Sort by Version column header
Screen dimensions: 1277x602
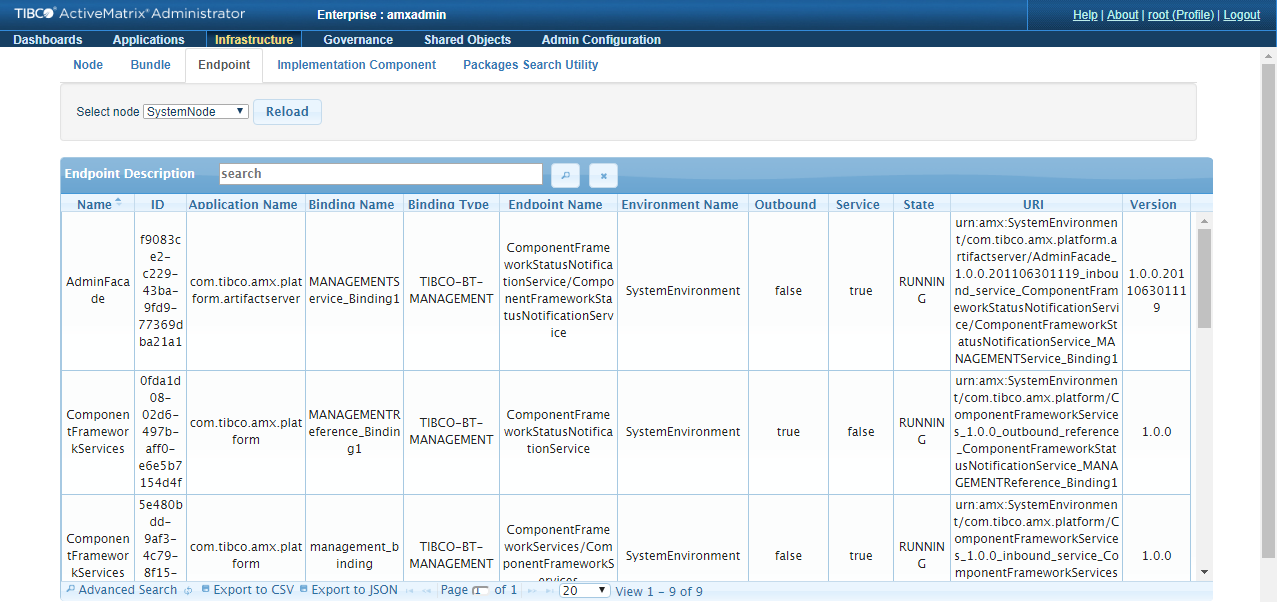point(1154,204)
